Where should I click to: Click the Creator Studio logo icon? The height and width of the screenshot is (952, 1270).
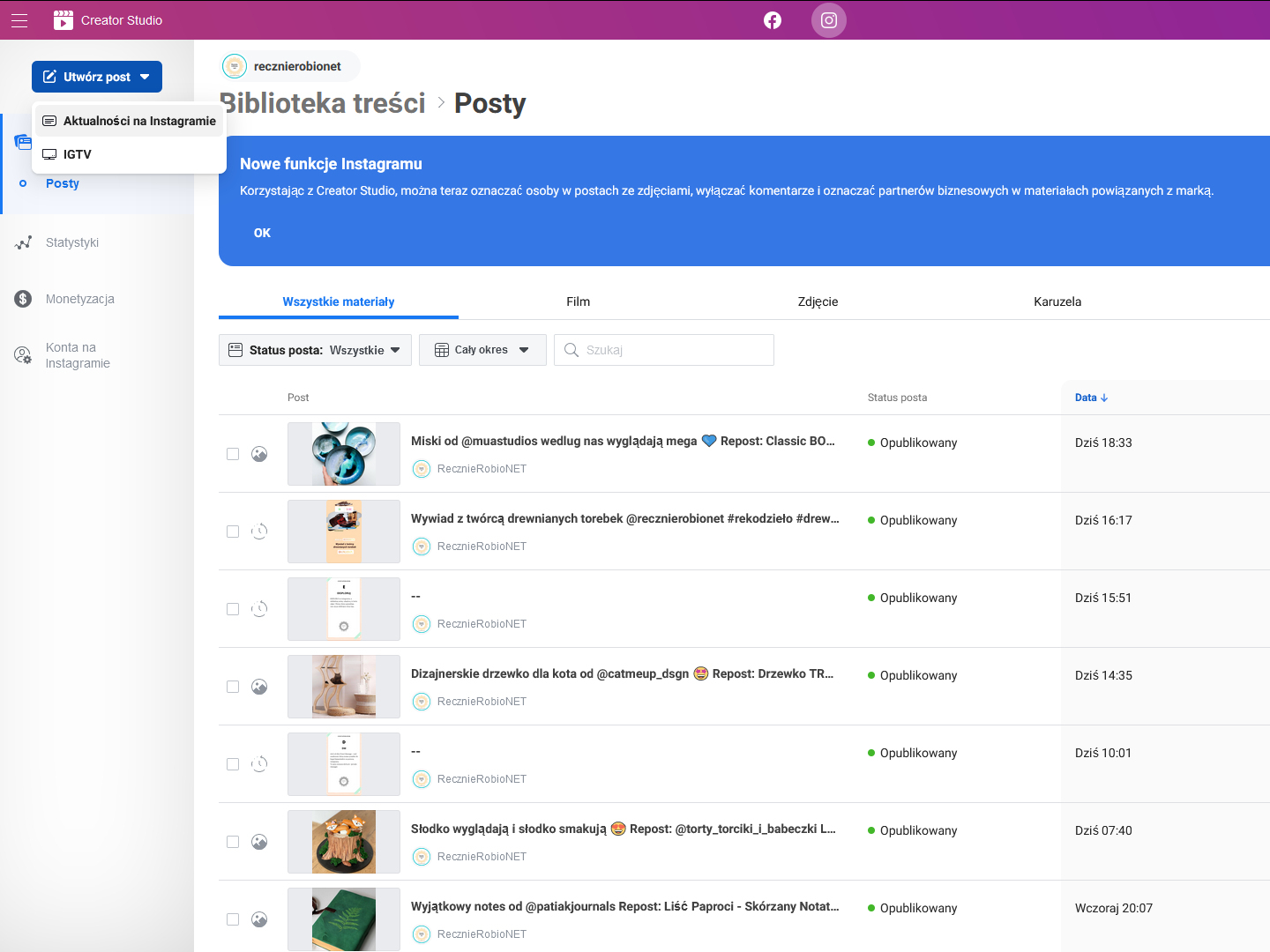coord(63,20)
